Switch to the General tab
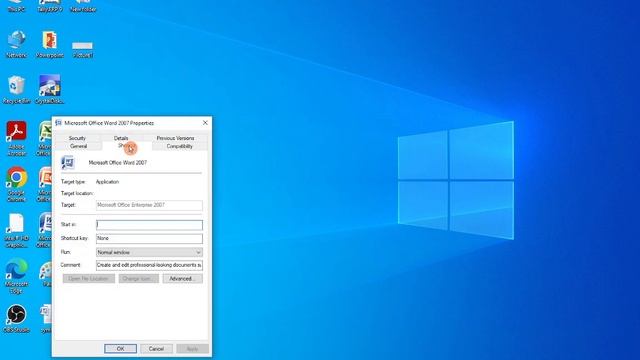The height and width of the screenshot is (360, 640). [78, 146]
